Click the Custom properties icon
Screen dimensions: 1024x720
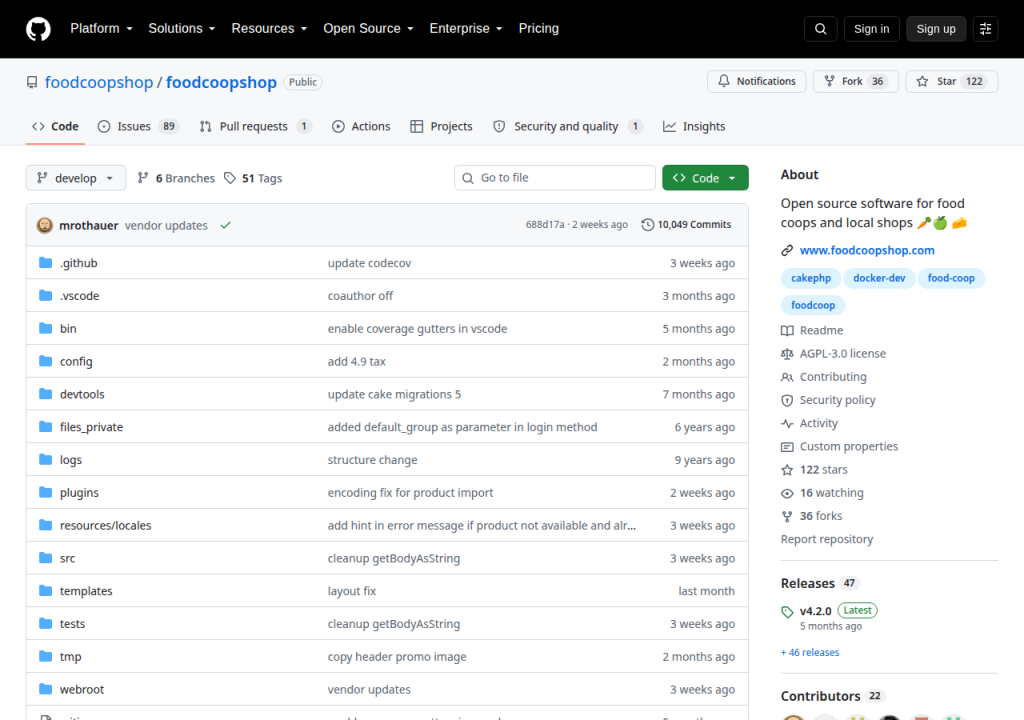click(x=787, y=447)
